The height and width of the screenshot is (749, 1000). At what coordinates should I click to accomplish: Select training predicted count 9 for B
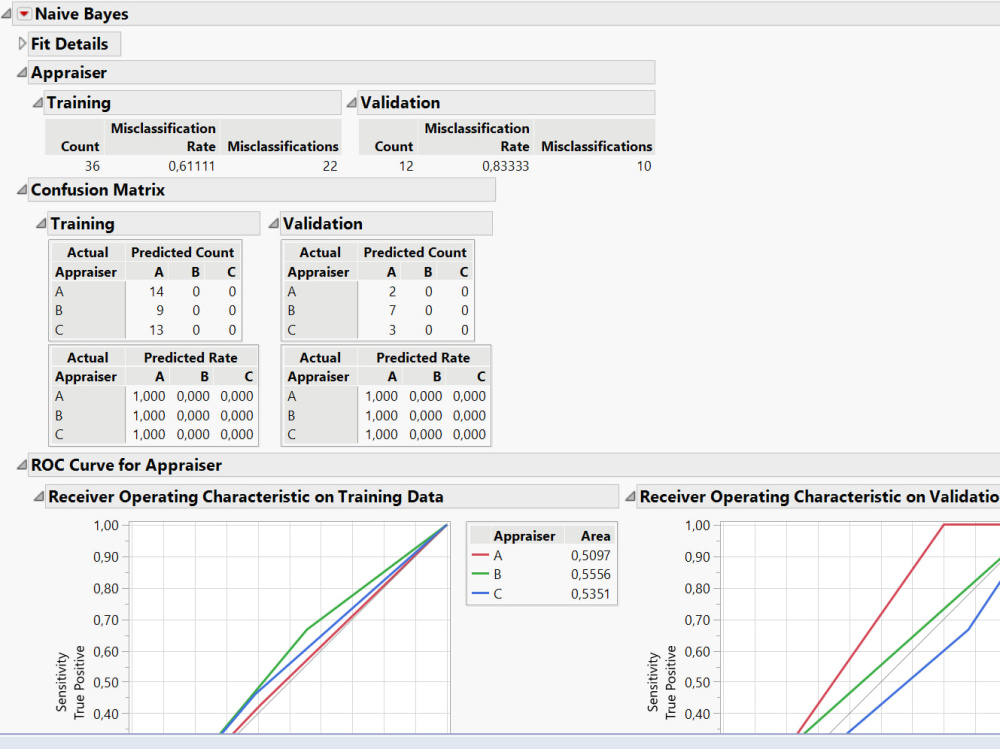click(x=160, y=311)
